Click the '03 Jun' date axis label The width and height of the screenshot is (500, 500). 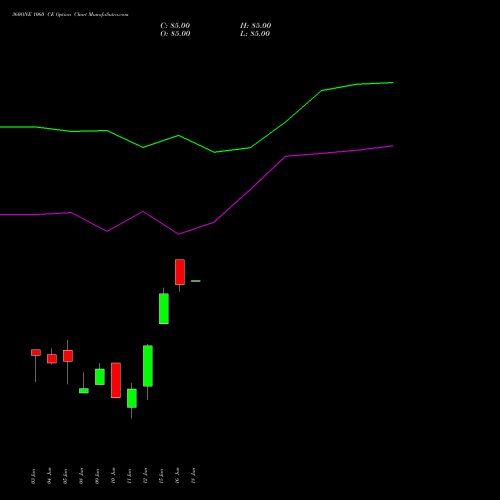[33, 476]
